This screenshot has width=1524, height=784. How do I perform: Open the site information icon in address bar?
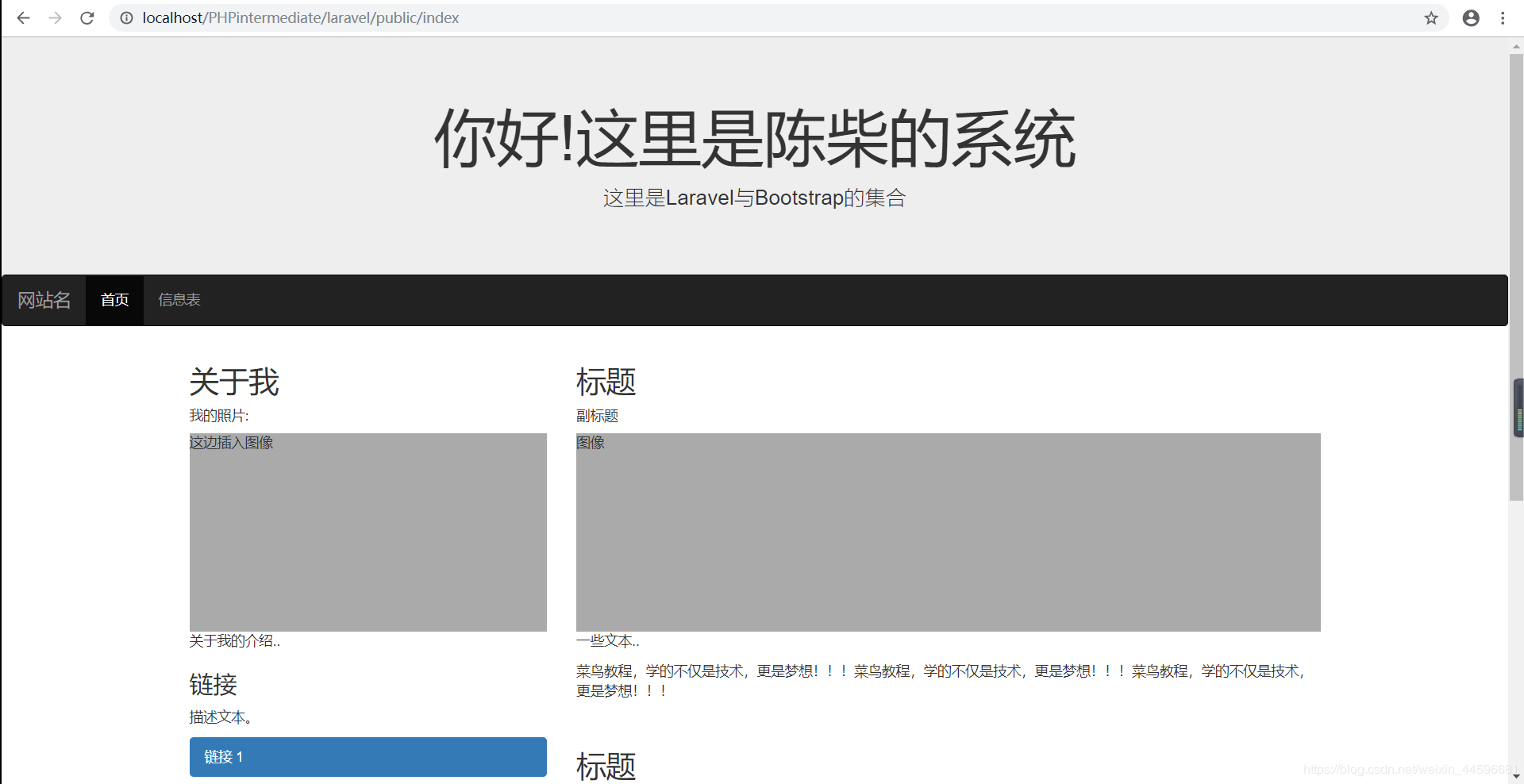[126, 17]
